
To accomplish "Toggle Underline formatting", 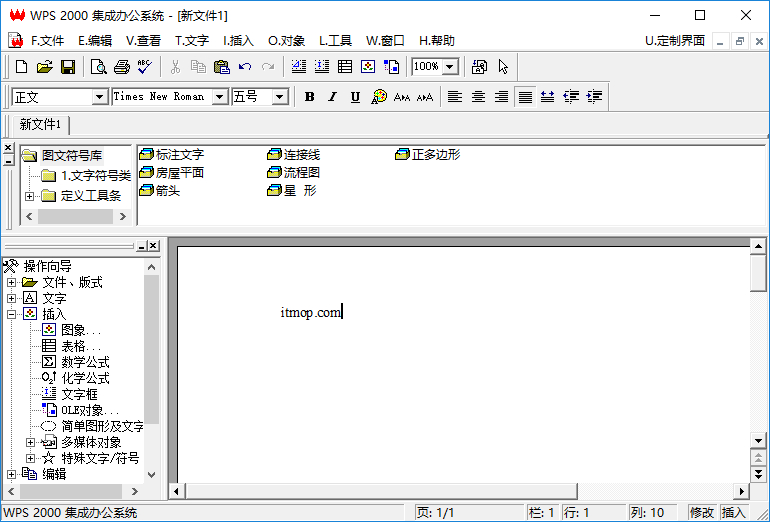I will coord(356,97).
